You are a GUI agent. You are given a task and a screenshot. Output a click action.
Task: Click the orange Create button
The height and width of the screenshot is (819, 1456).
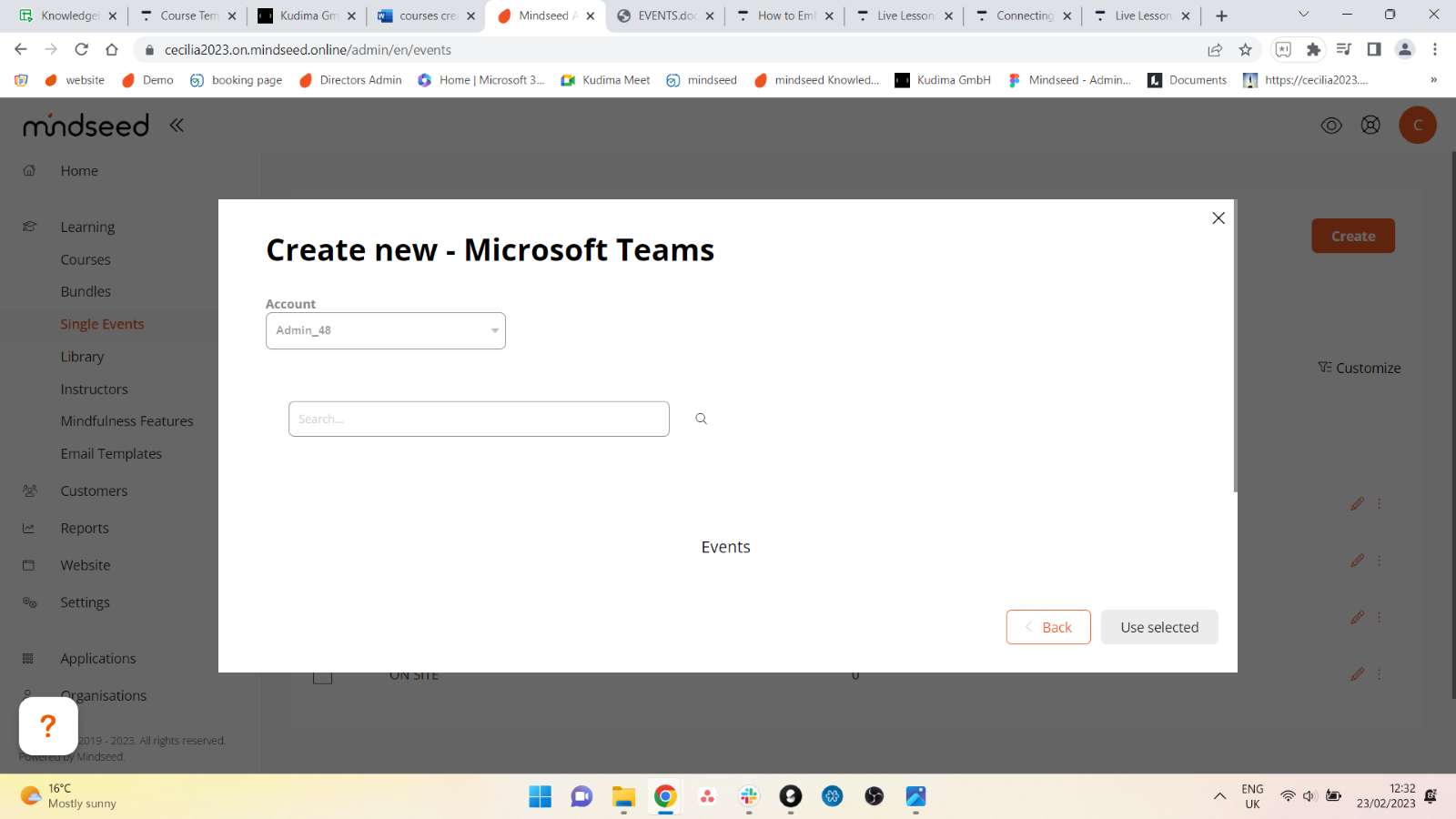[1353, 236]
